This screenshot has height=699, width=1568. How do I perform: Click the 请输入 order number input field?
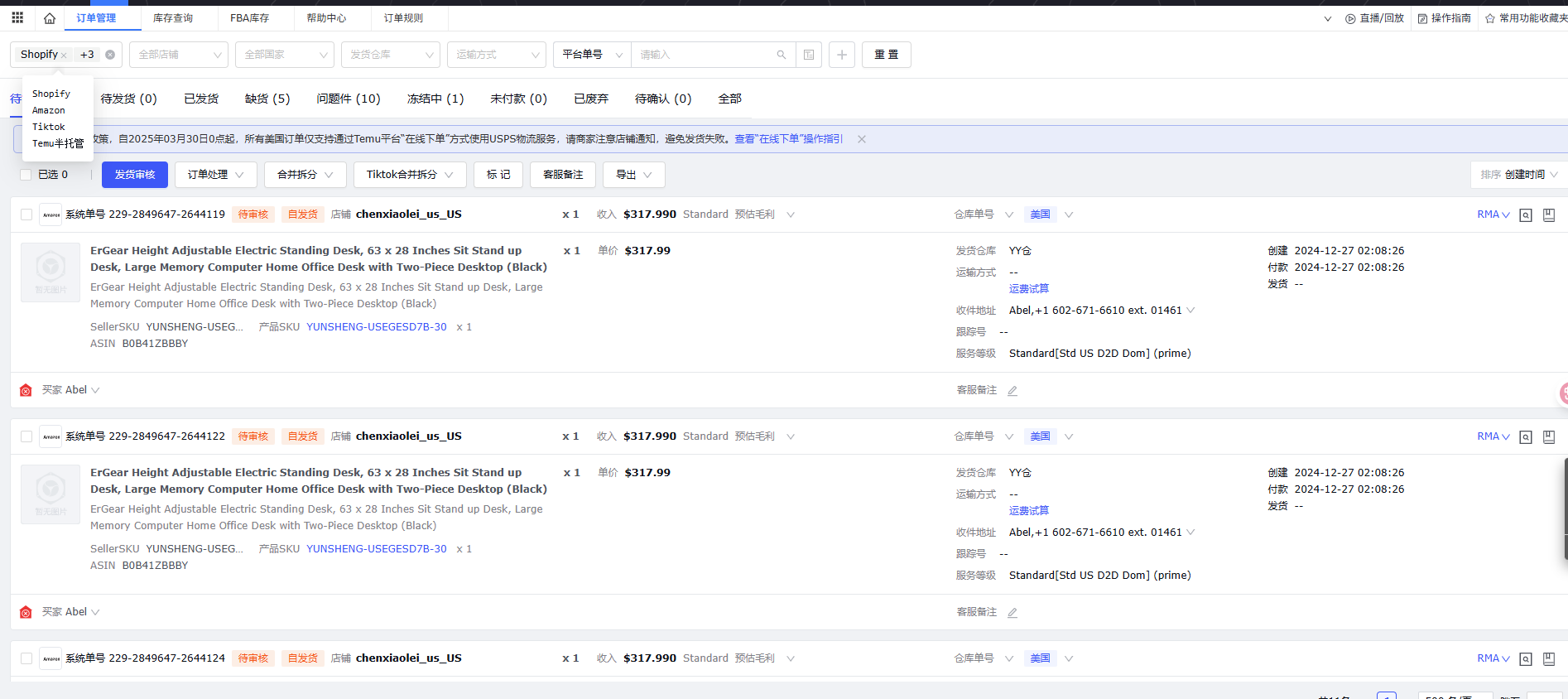coord(704,55)
